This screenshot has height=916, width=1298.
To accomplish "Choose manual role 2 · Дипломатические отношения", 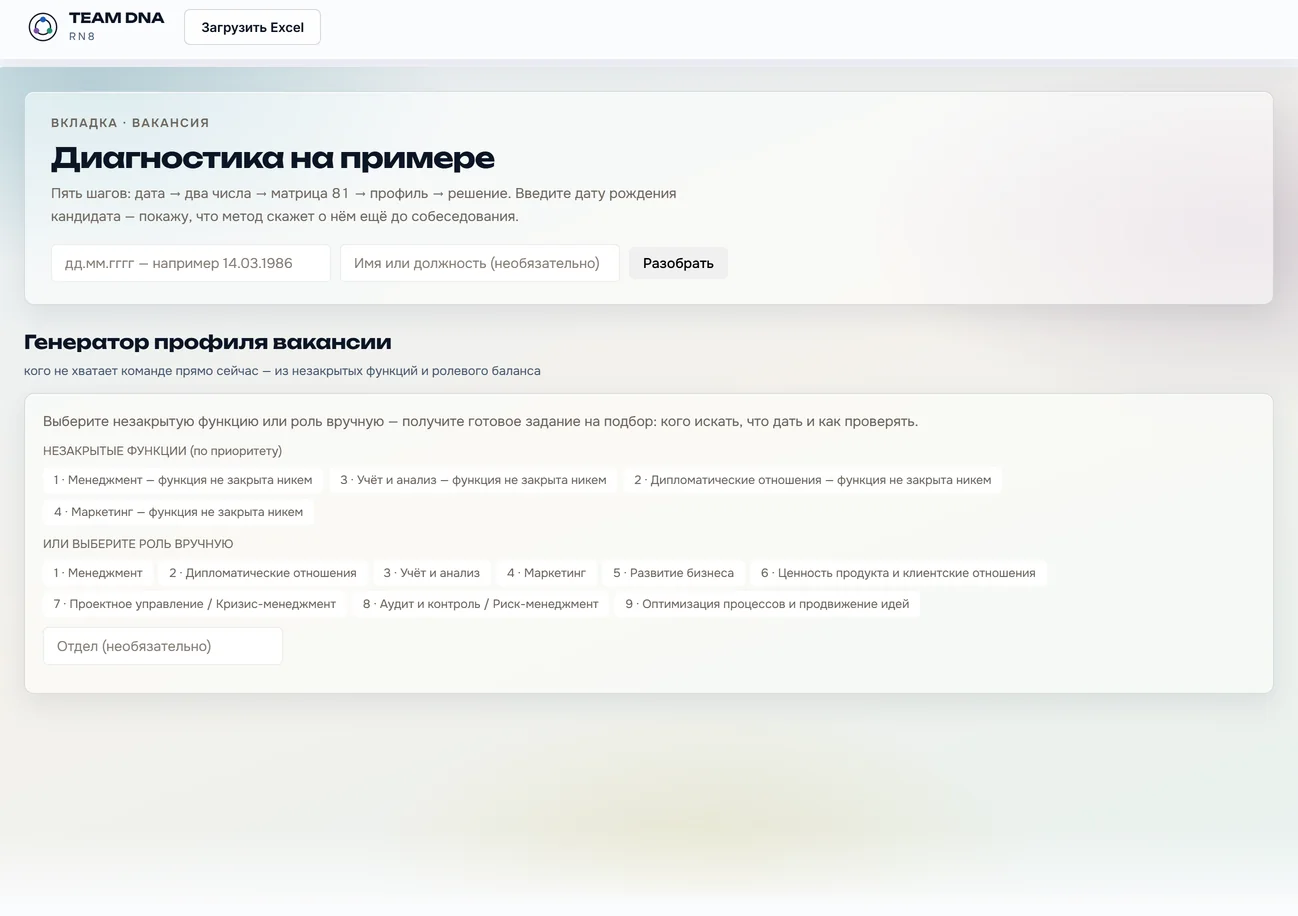I will coord(263,573).
